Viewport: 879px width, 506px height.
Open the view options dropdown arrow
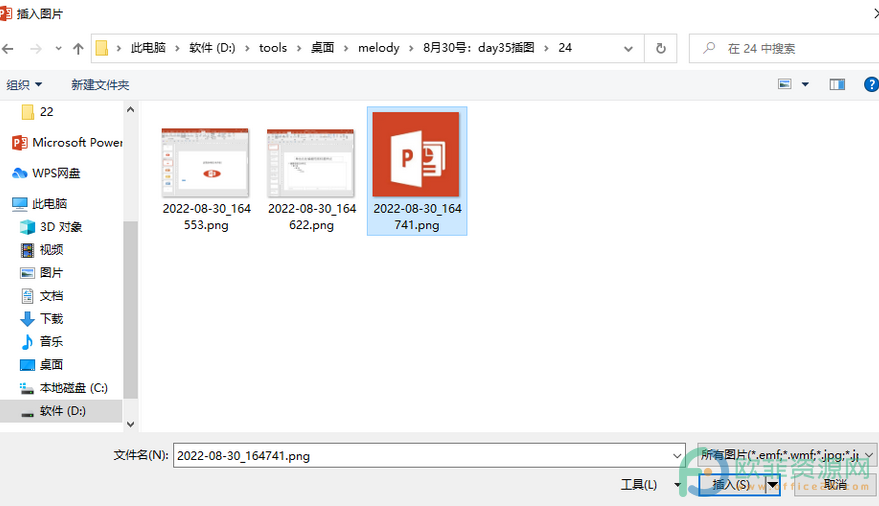click(805, 85)
